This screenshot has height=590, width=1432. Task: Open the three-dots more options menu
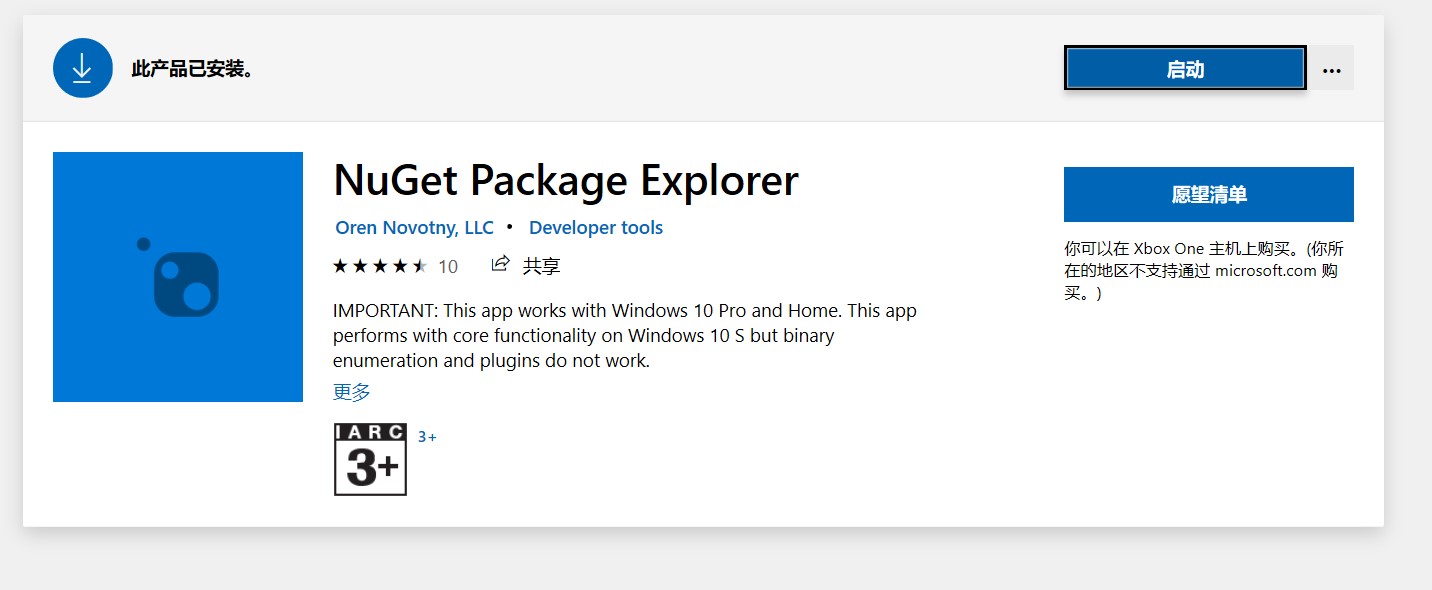point(1331,70)
